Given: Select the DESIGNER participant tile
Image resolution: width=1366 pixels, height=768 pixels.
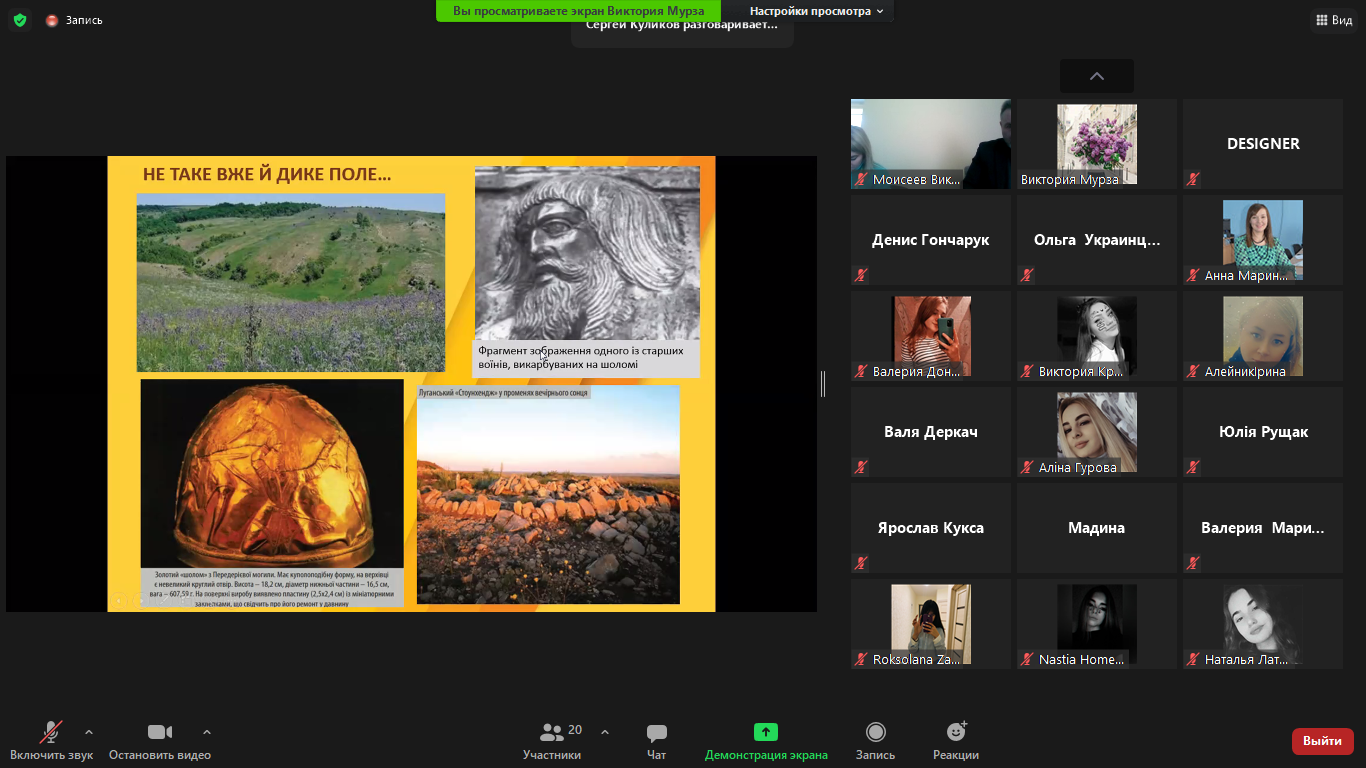Looking at the screenshot, I should [x=1262, y=144].
